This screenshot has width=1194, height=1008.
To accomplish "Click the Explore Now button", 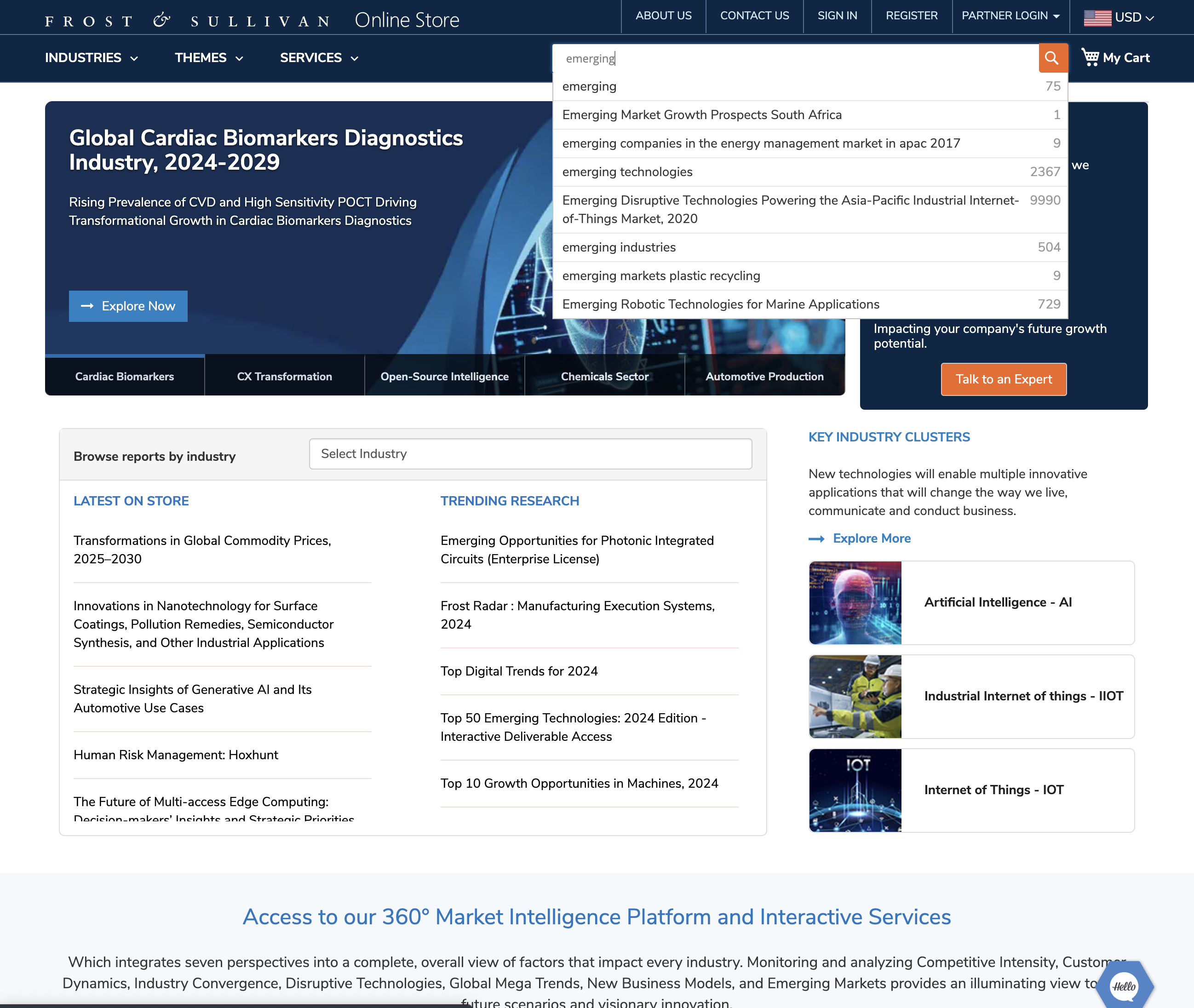I will pos(128,306).
